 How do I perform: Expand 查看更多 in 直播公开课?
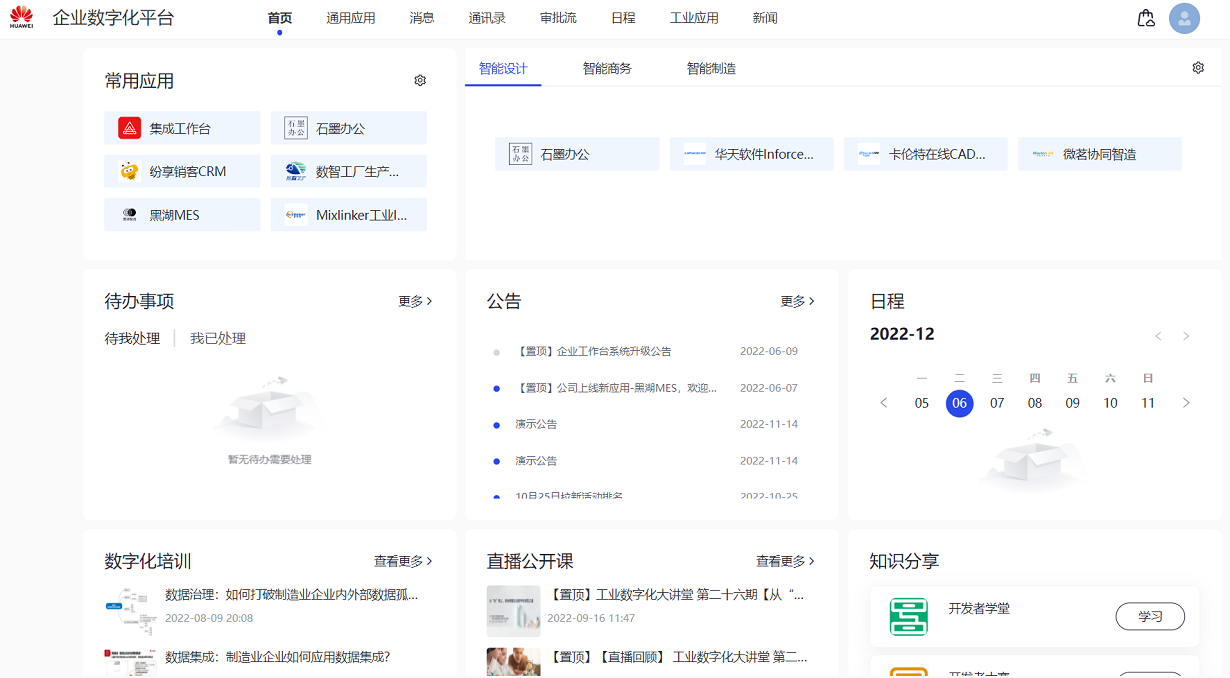point(785,561)
